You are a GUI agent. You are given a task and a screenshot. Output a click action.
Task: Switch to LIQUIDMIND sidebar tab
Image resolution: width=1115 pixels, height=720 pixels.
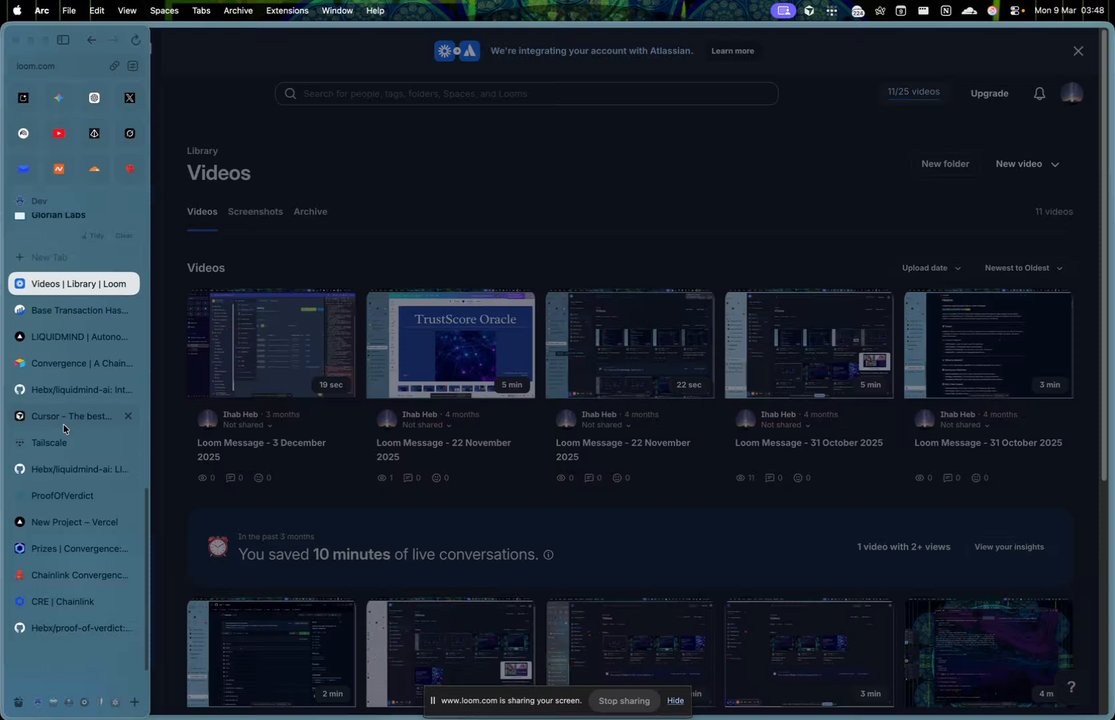pyautogui.click(x=74, y=337)
